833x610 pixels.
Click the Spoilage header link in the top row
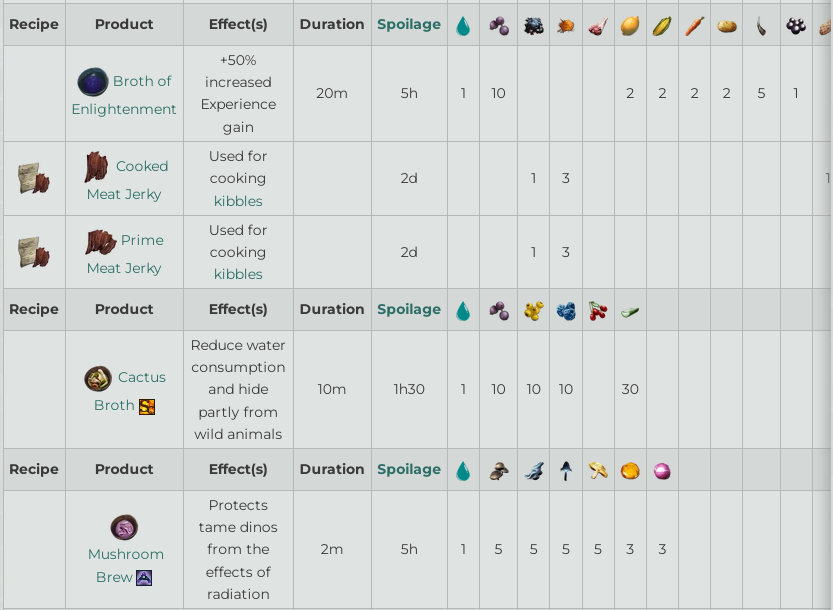(x=409, y=24)
